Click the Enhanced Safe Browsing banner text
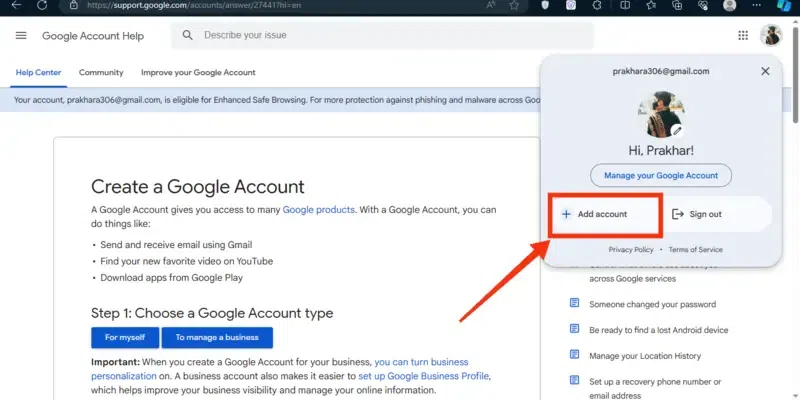 [276, 100]
